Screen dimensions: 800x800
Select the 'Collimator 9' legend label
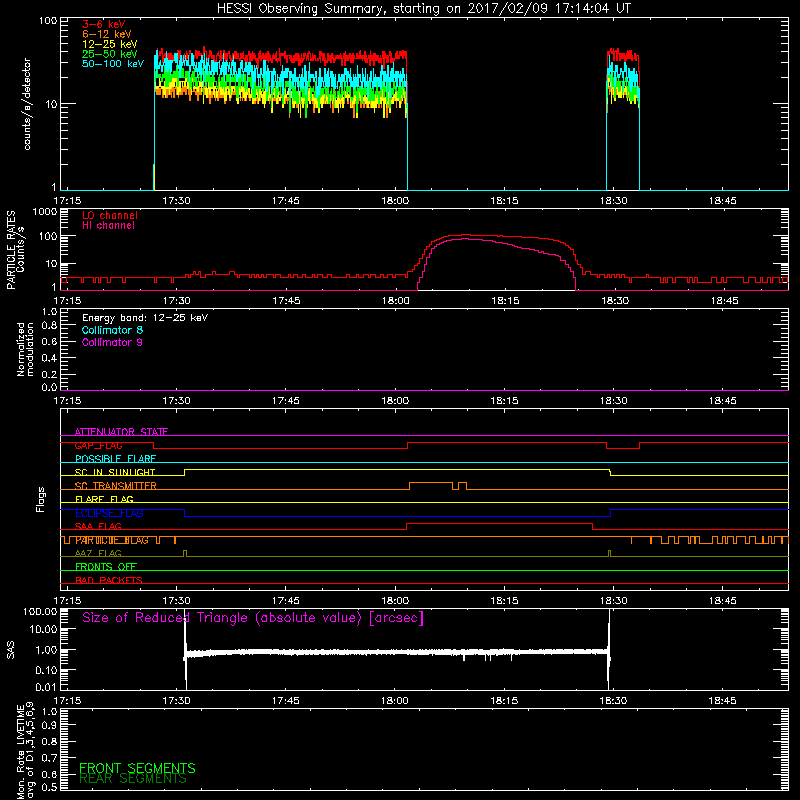pos(112,342)
